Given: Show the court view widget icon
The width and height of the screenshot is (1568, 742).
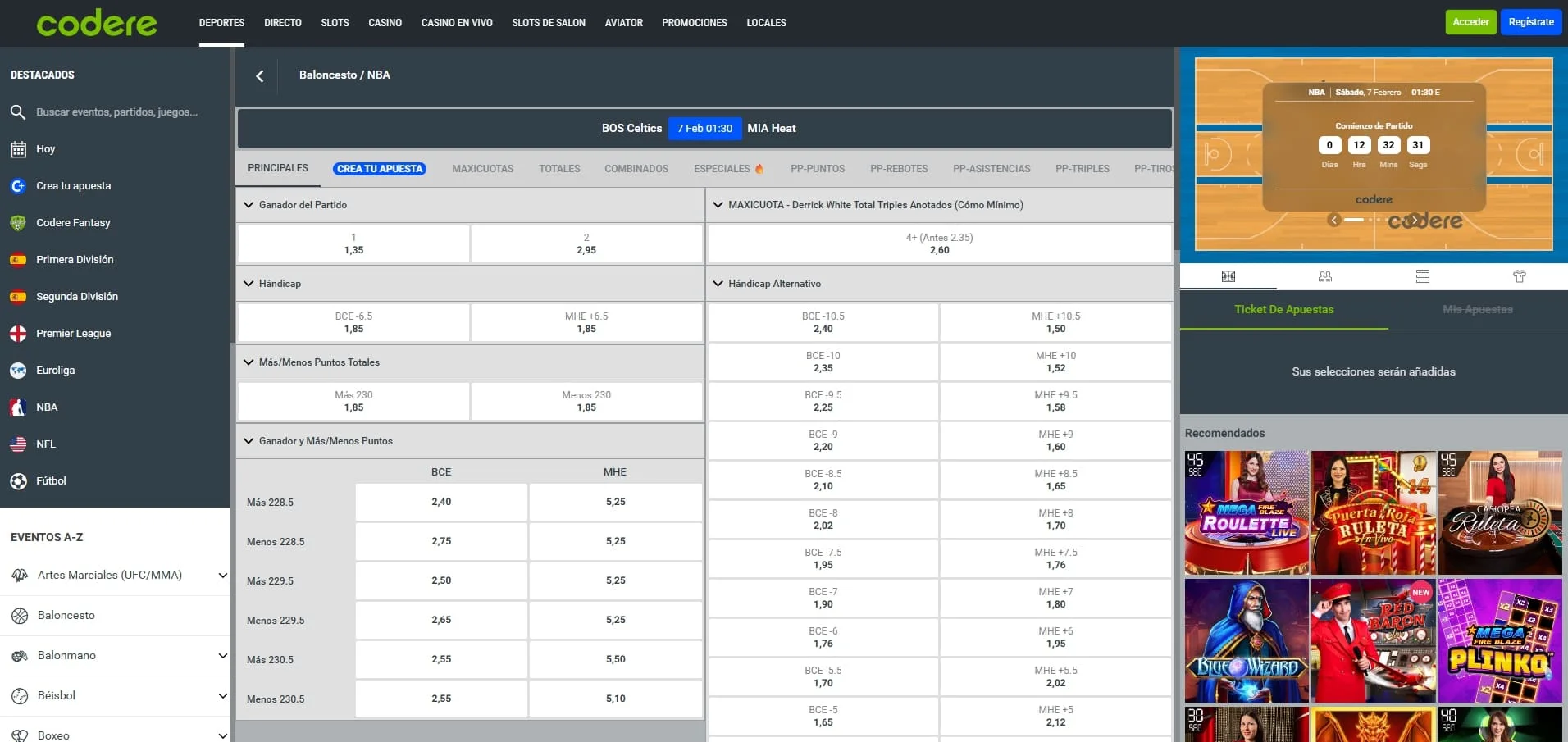Looking at the screenshot, I should (1228, 276).
